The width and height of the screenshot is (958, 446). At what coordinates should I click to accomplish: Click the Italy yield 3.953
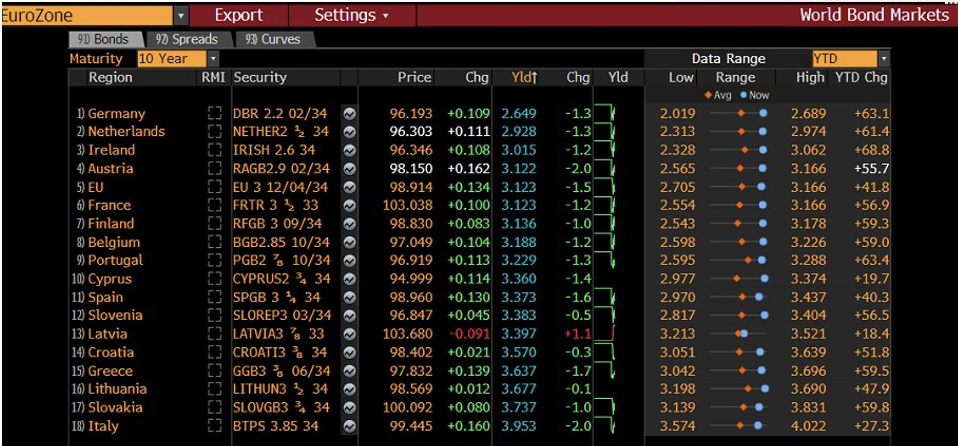519,426
